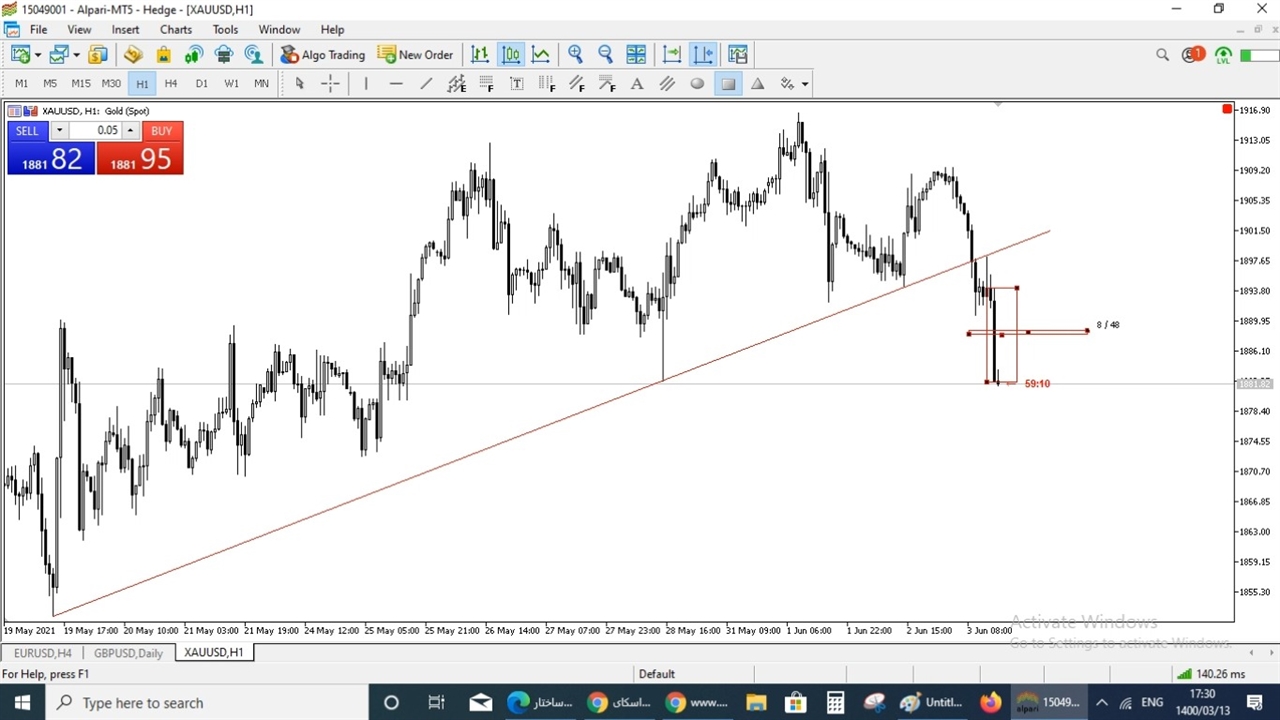Open the lot volume dropdown
The image size is (1280, 720).
pos(60,131)
